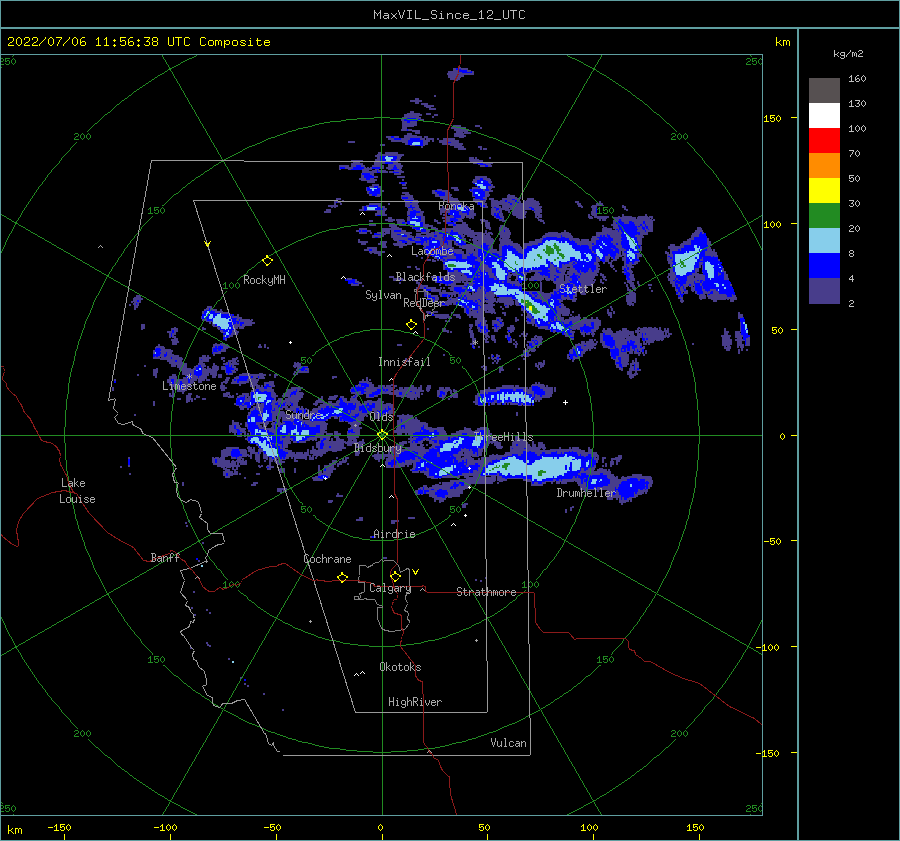900x841 pixels.
Task: Select the orange 70 legend swatch
Action: click(824, 165)
